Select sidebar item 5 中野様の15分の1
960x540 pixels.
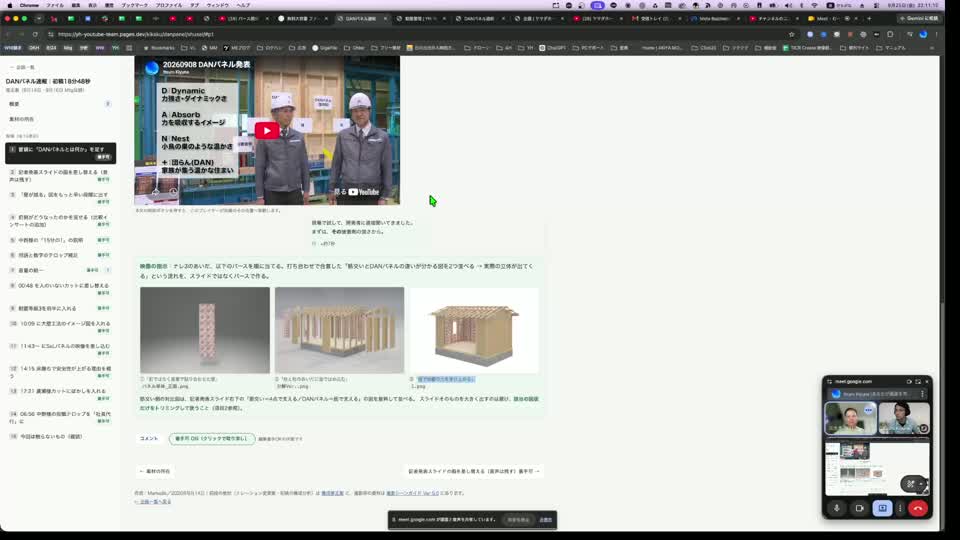pos(60,240)
